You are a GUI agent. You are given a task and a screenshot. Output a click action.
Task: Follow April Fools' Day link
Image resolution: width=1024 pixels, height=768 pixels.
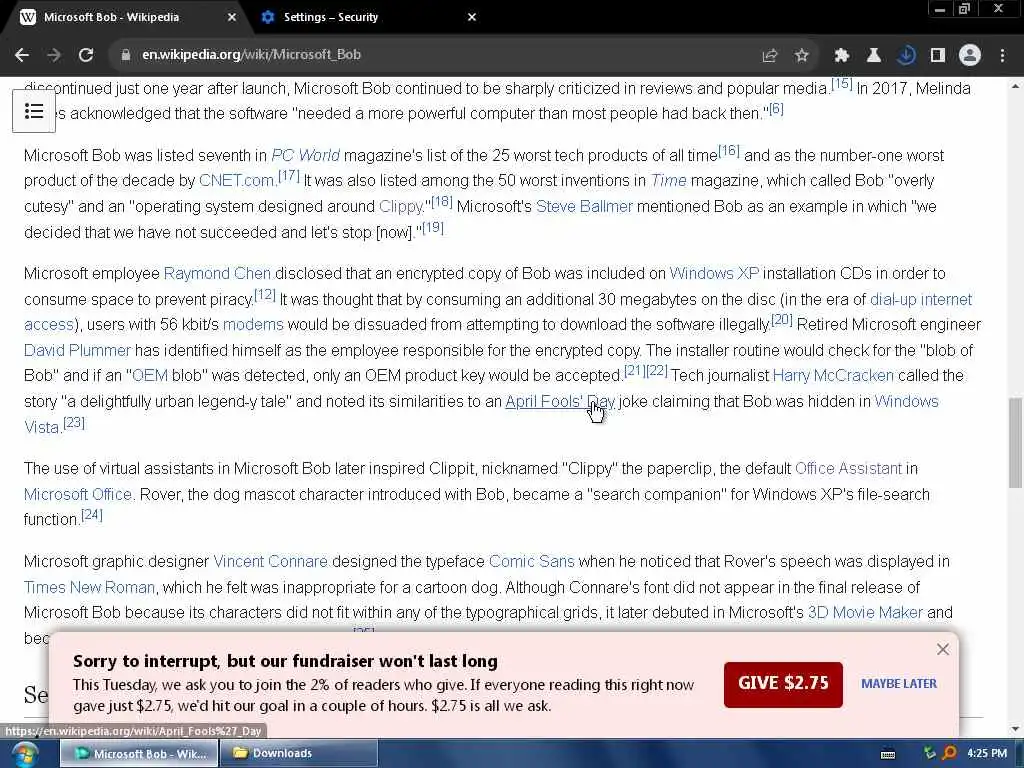560,402
